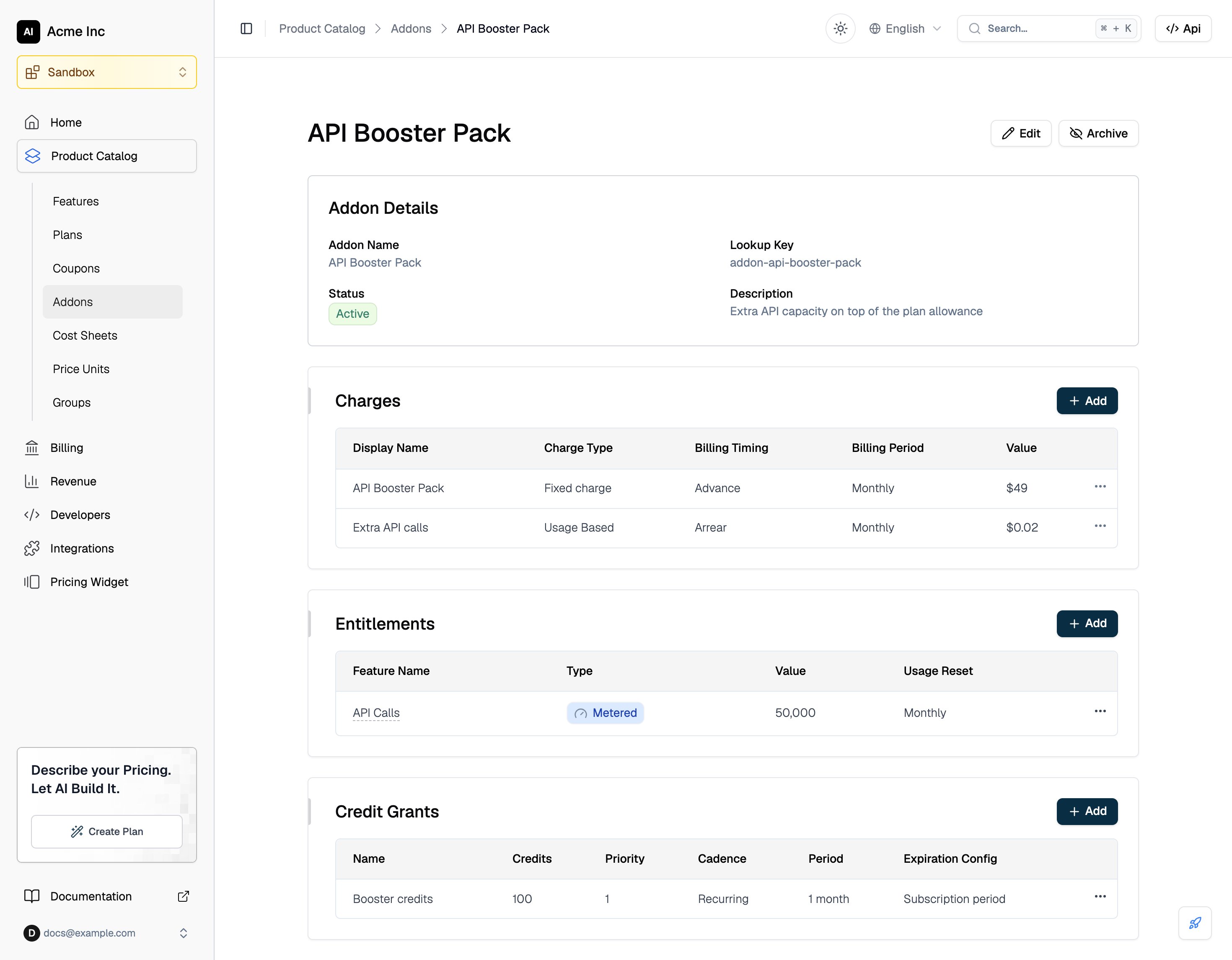This screenshot has height=960, width=1232.
Task: Open the API Calls feature link
Action: [x=376, y=714]
